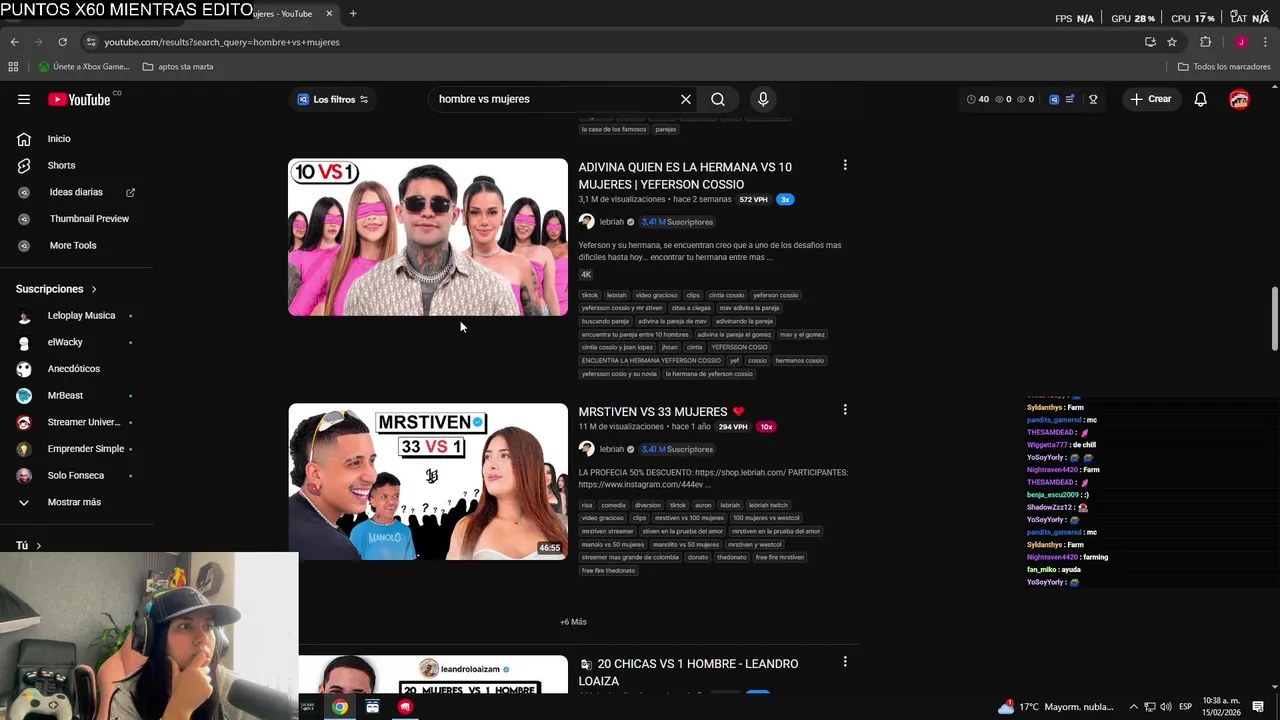Open the weather widget in the taskbar
Screen dimensions: 1280x720
pyautogui.click(x=1056, y=707)
